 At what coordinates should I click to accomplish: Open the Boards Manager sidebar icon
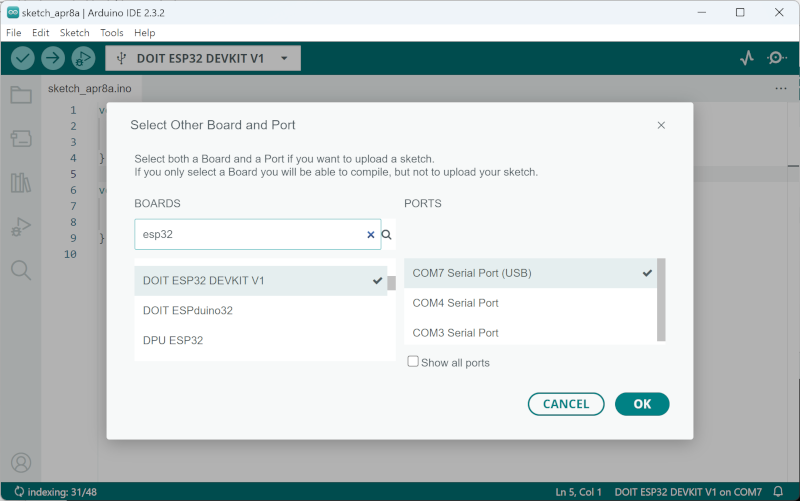point(21,138)
